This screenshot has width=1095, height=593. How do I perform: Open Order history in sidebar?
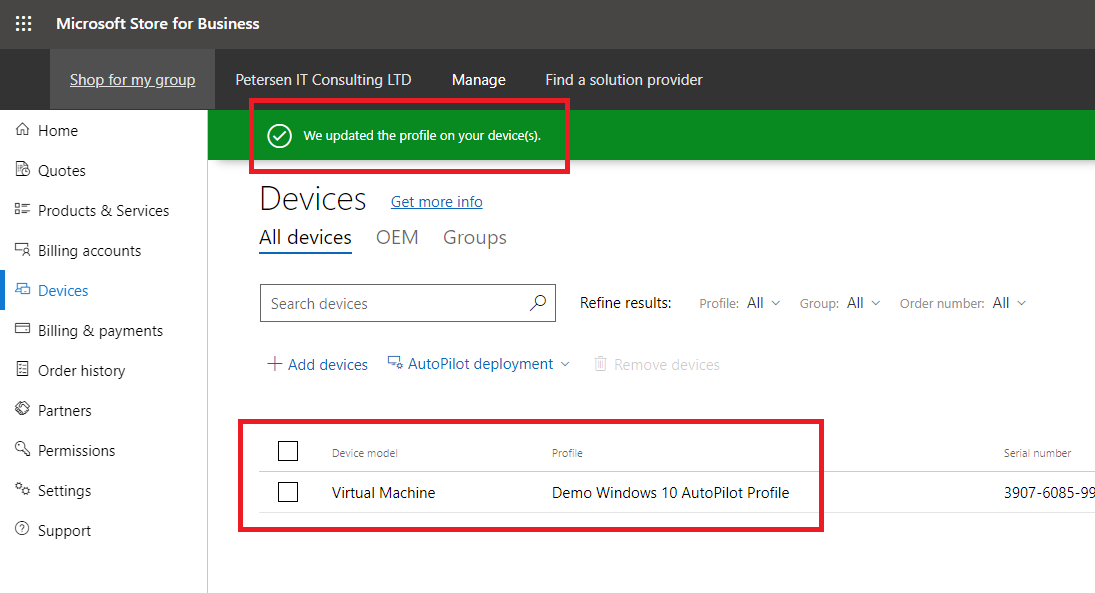coord(82,371)
